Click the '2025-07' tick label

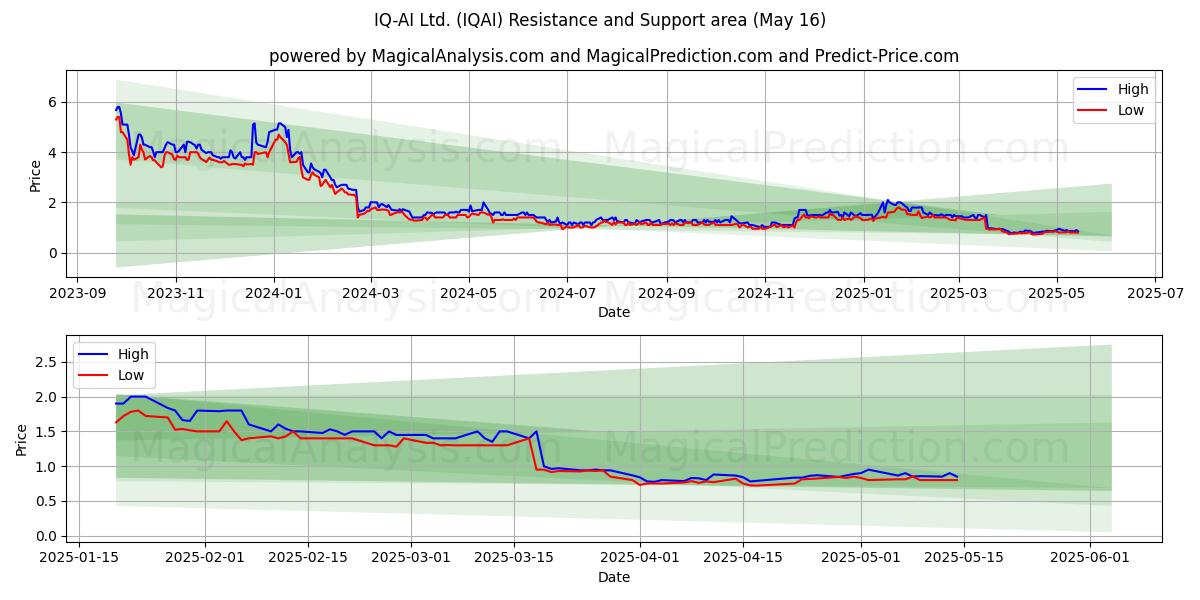[x=1154, y=294]
